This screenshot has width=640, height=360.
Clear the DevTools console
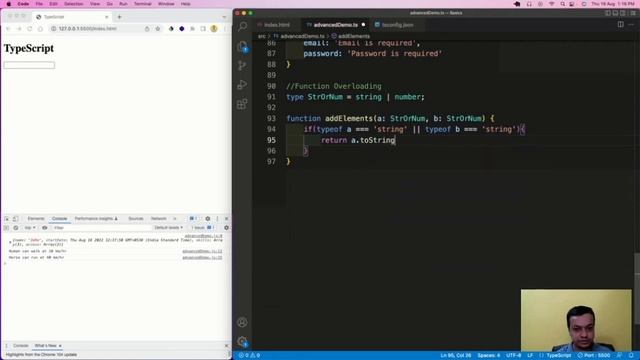click(x=16, y=228)
